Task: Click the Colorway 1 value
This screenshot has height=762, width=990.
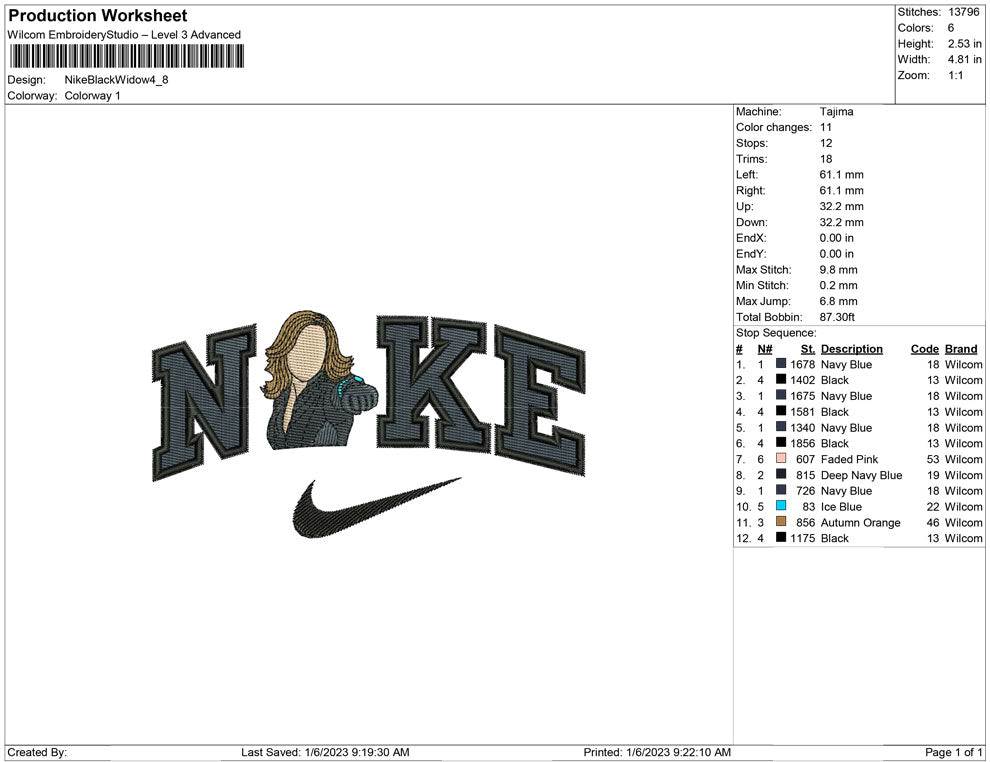Action: click(x=92, y=95)
